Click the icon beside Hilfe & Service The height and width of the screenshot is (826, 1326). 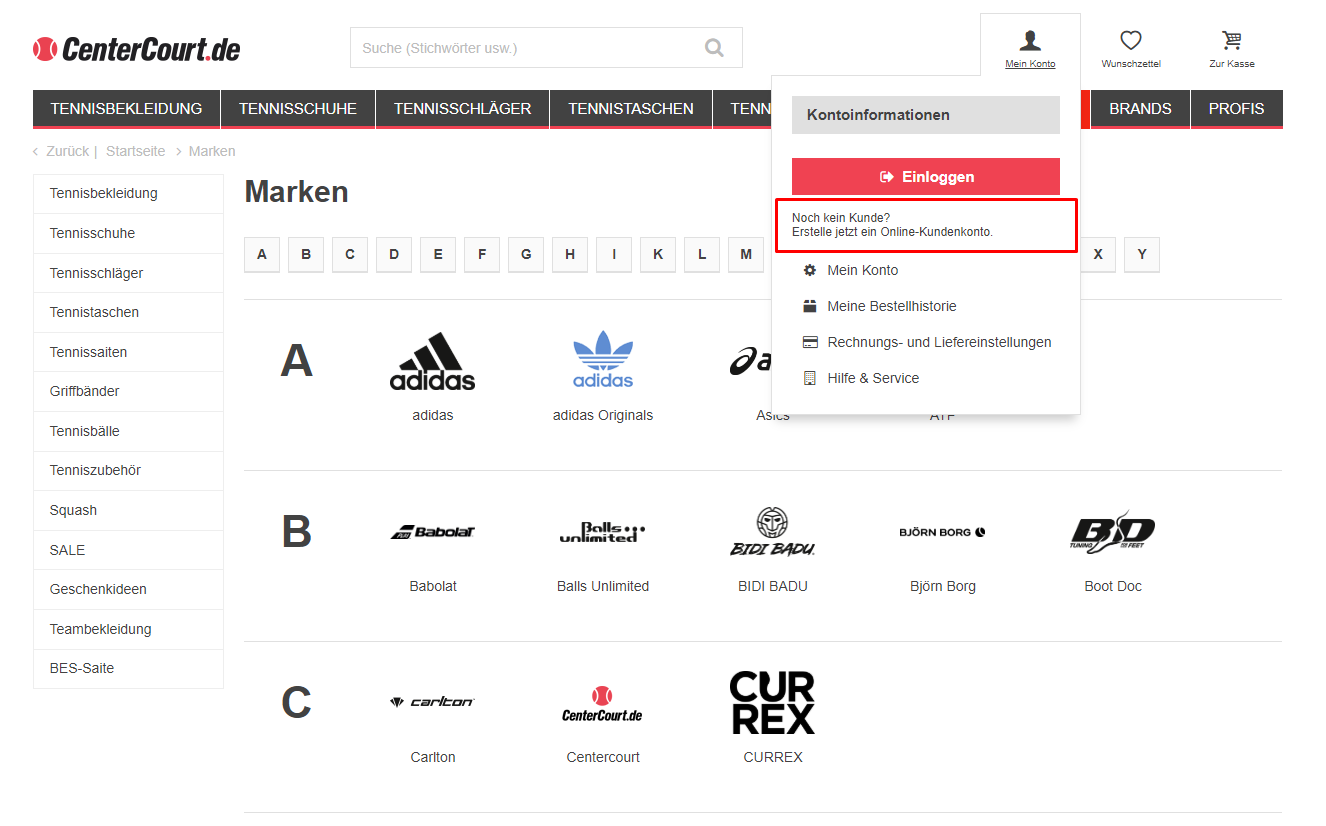point(810,378)
